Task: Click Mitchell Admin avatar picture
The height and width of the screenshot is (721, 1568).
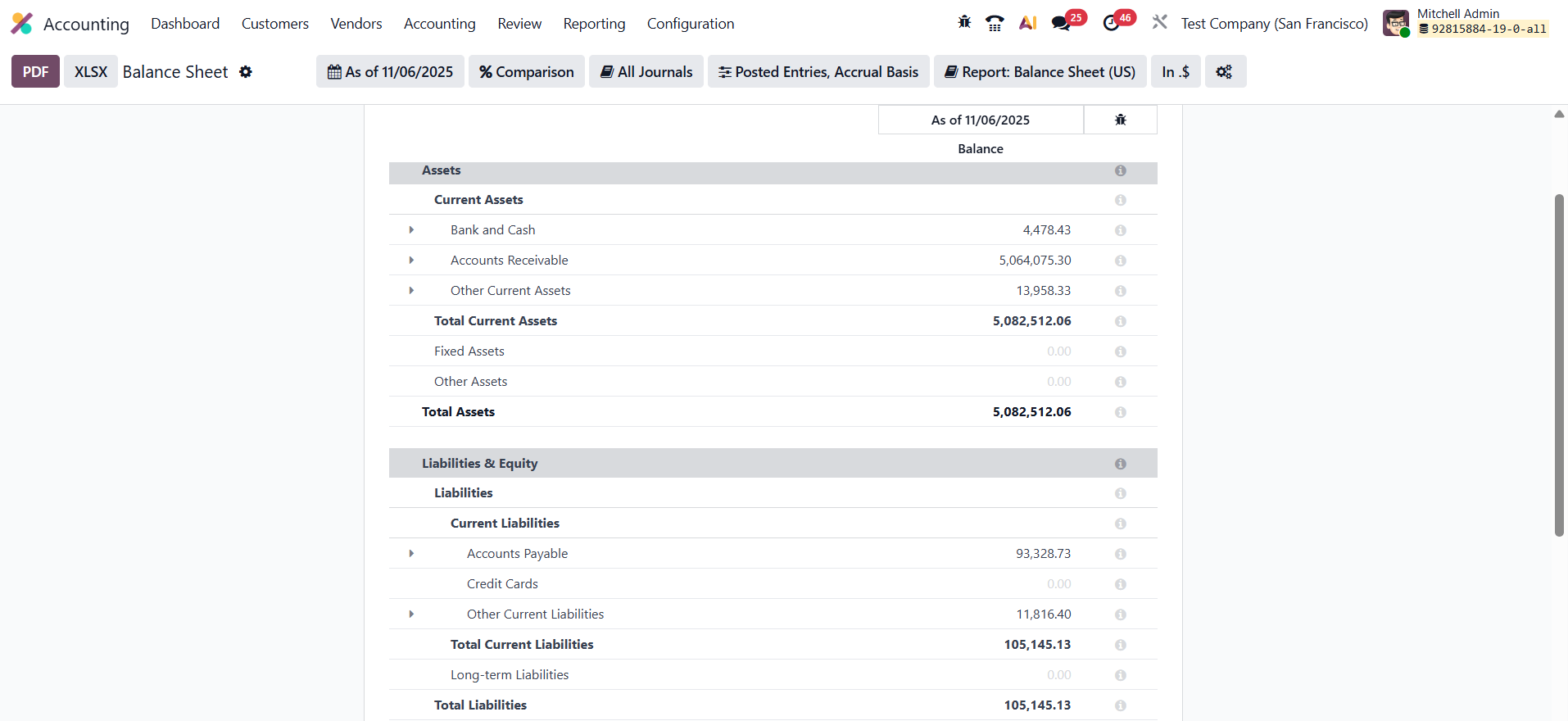Action: [1396, 23]
